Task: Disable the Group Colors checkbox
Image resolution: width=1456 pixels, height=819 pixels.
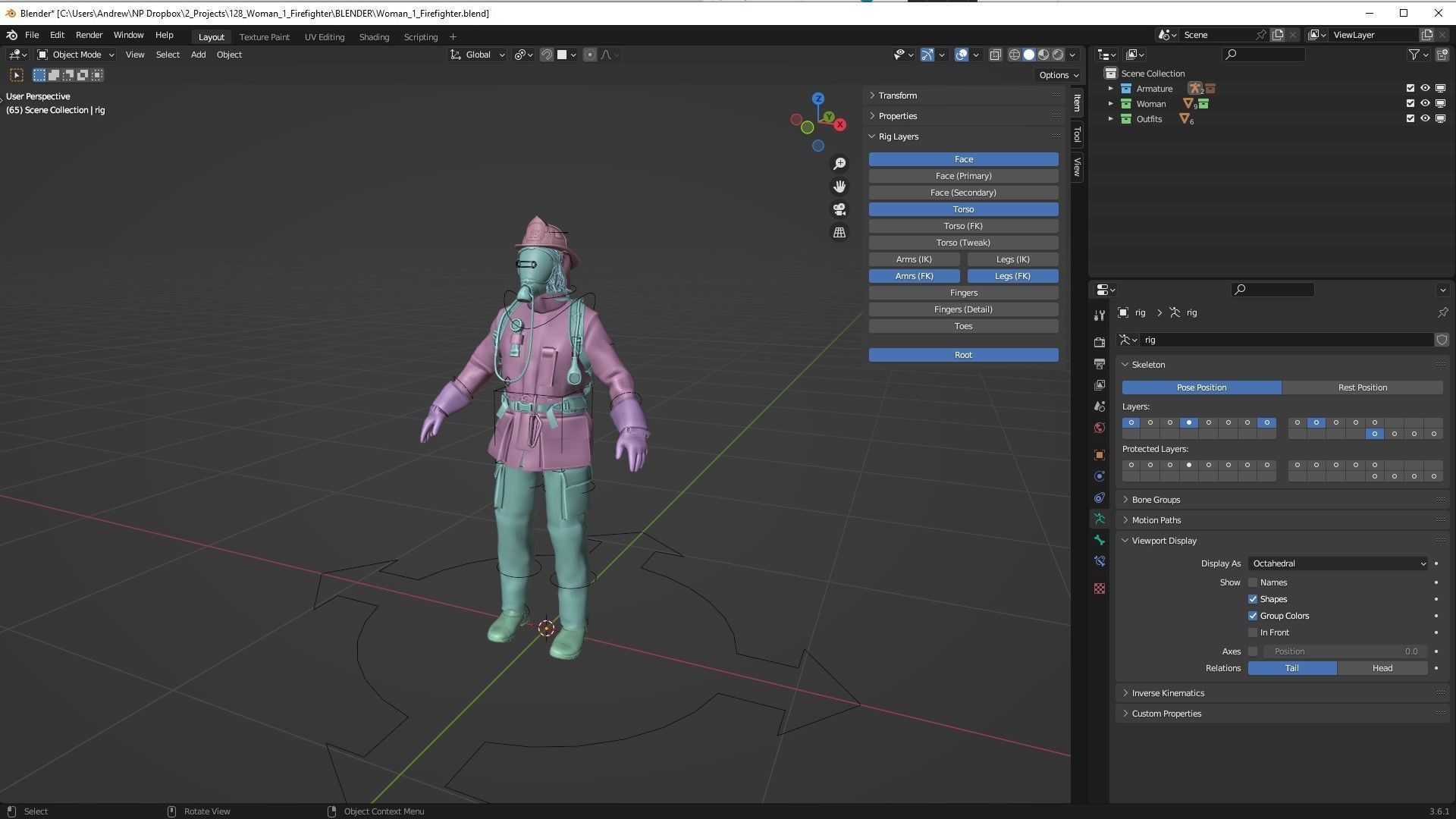Action: tap(1253, 616)
